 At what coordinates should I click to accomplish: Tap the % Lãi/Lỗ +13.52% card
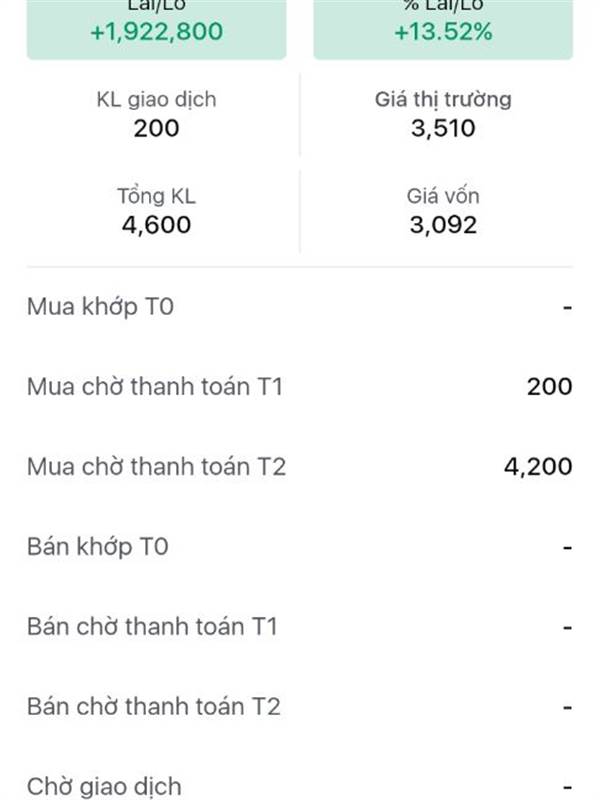click(x=443, y=28)
